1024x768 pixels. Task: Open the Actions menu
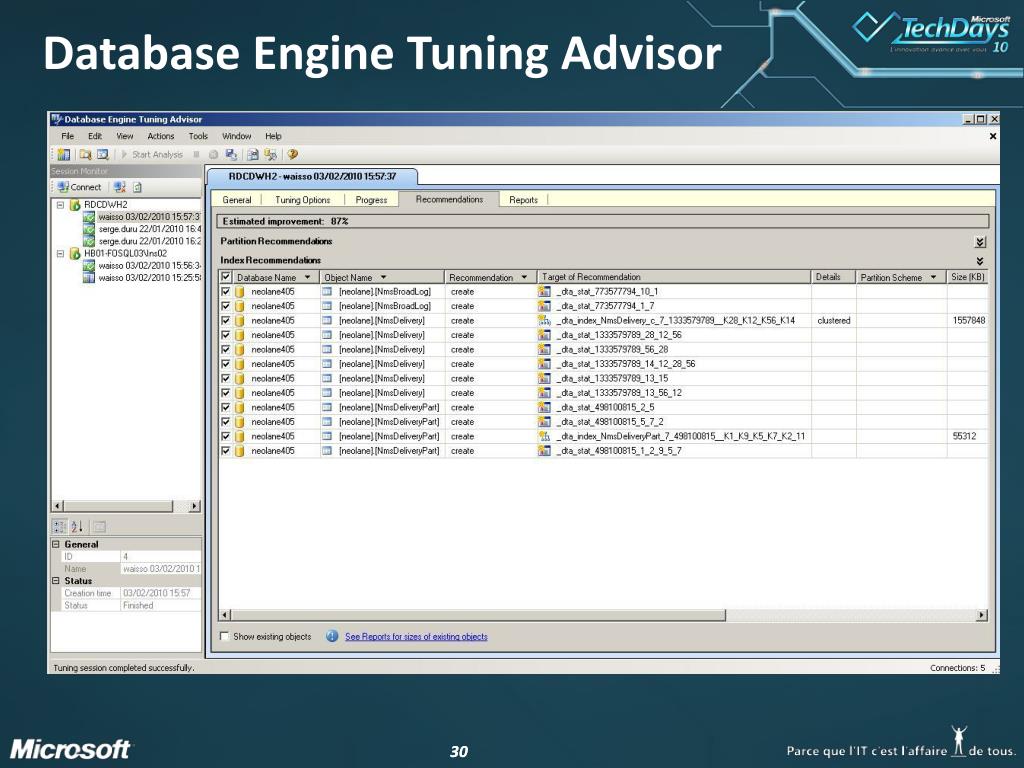[x=161, y=136]
